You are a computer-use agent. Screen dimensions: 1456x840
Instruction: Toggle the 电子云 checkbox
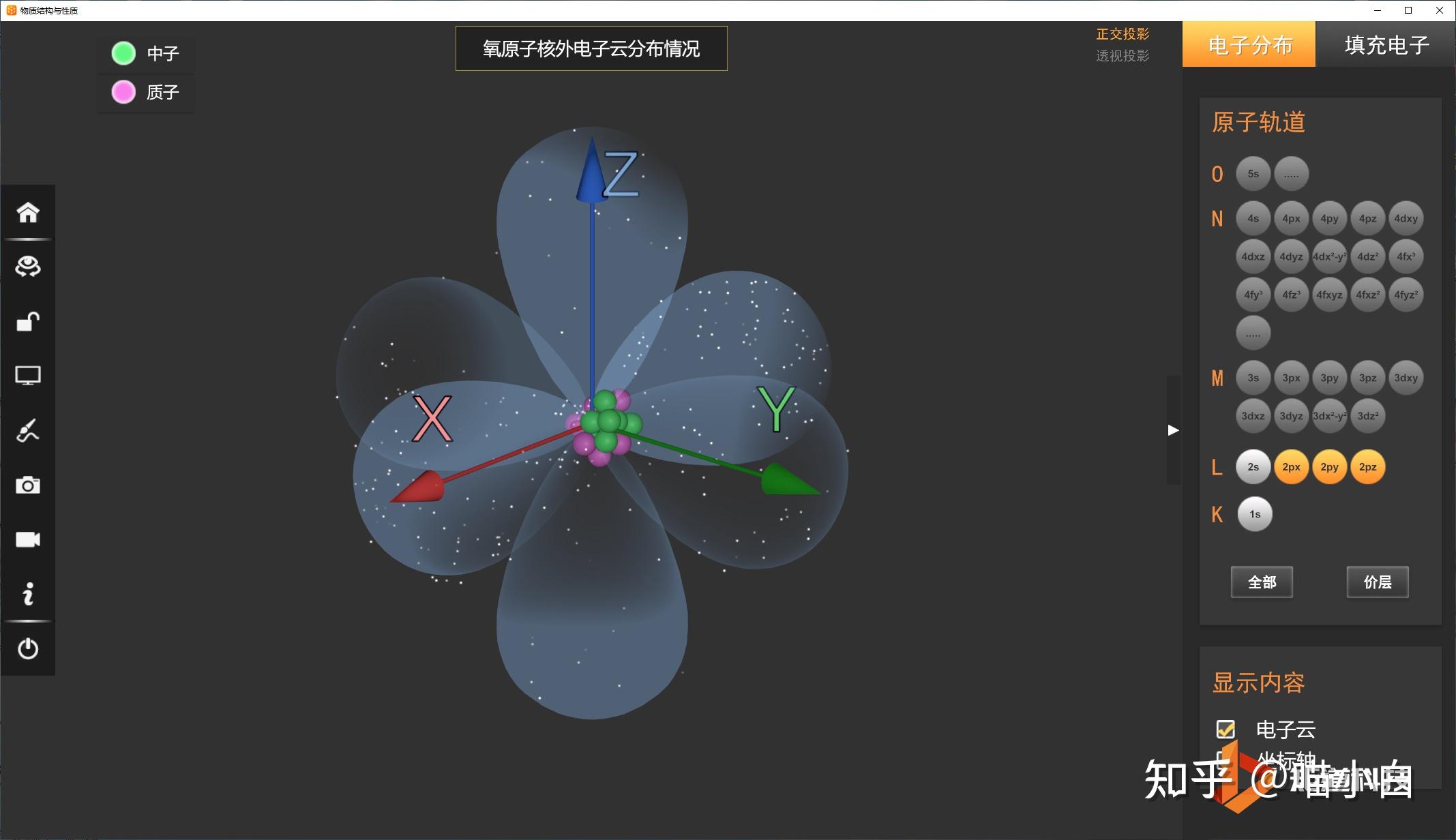pyautogui.click(x=1225, y=730)
